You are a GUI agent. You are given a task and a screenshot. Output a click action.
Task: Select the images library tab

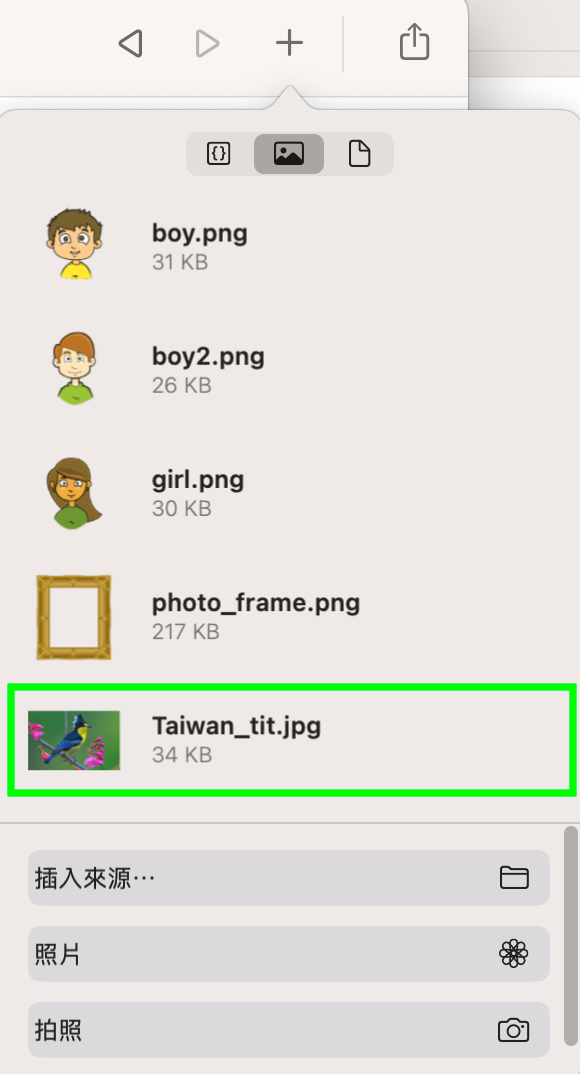point(289,153)
